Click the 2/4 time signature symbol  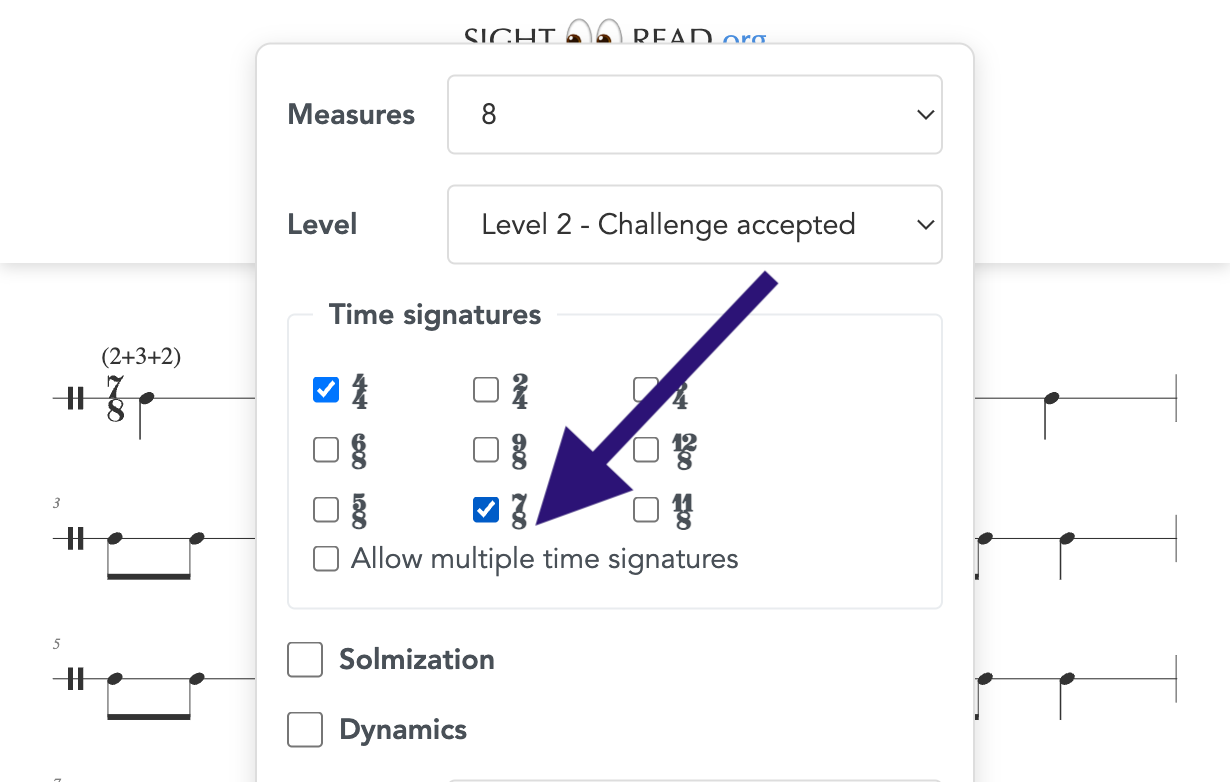[518, 390]
